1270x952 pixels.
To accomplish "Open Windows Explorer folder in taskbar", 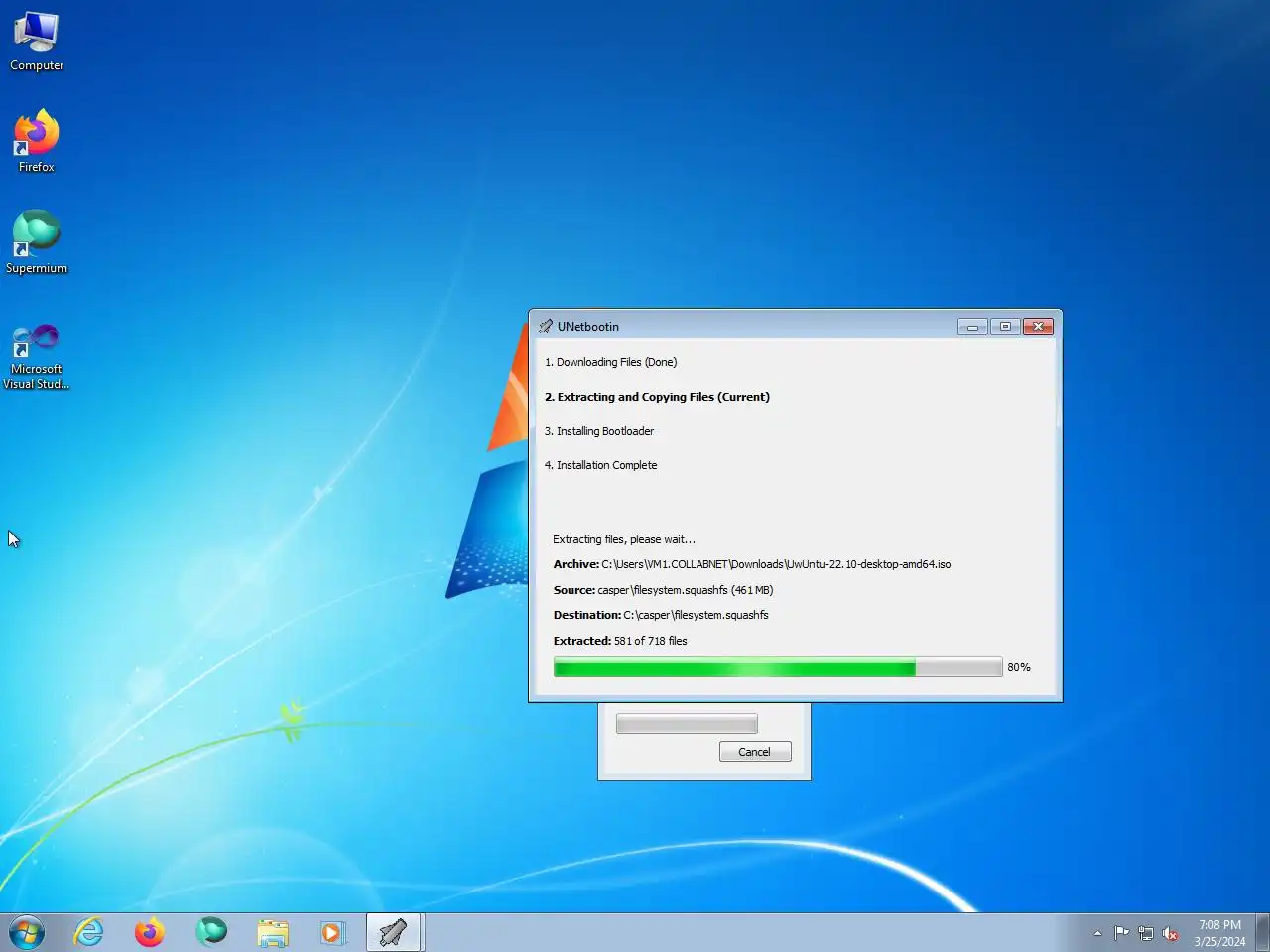I will (x=273, y=933).
